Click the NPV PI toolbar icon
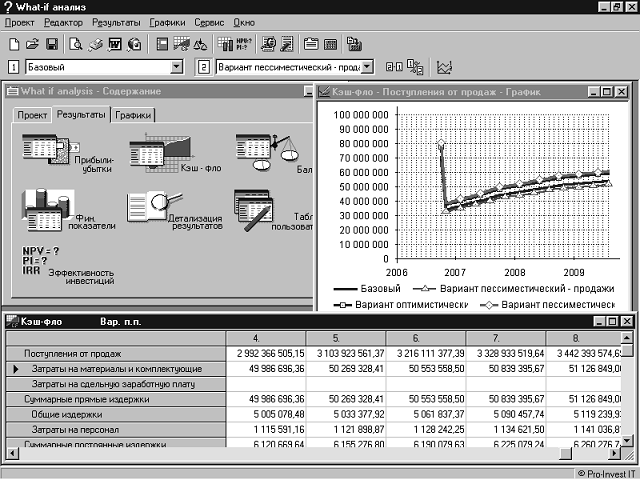This screenshot has width=640, height=480. [244, 44]
